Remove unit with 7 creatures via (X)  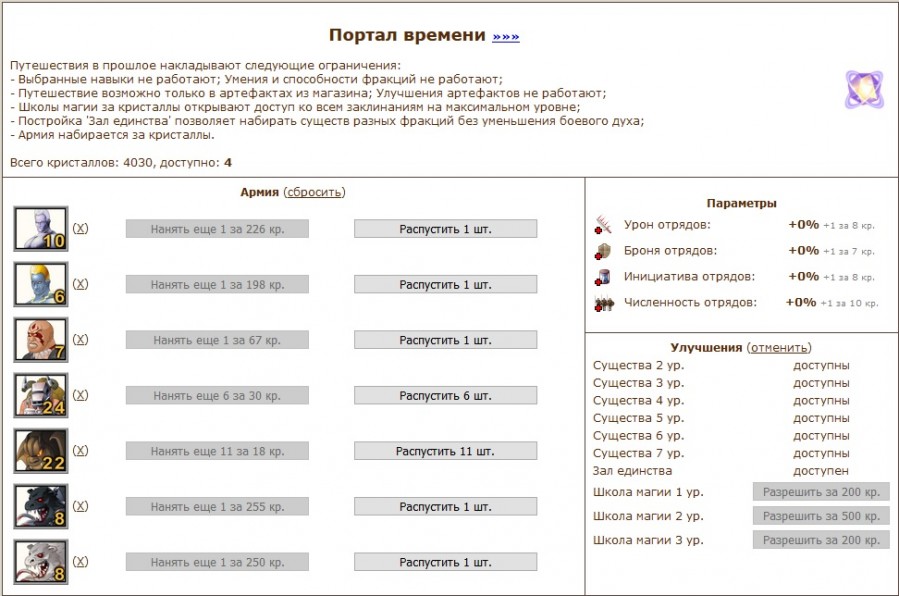[x=80, y=339]
